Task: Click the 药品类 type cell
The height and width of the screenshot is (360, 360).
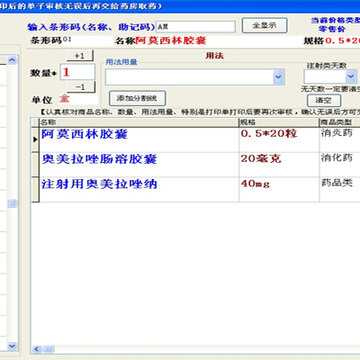Action: [x=340, y=189]
